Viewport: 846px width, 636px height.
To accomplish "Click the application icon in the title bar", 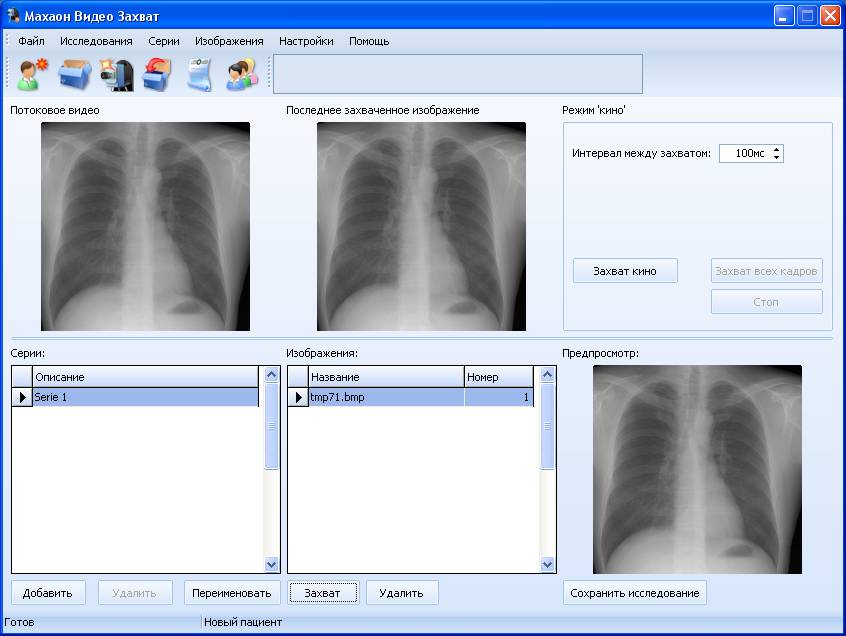I will [x=12, y=16].
